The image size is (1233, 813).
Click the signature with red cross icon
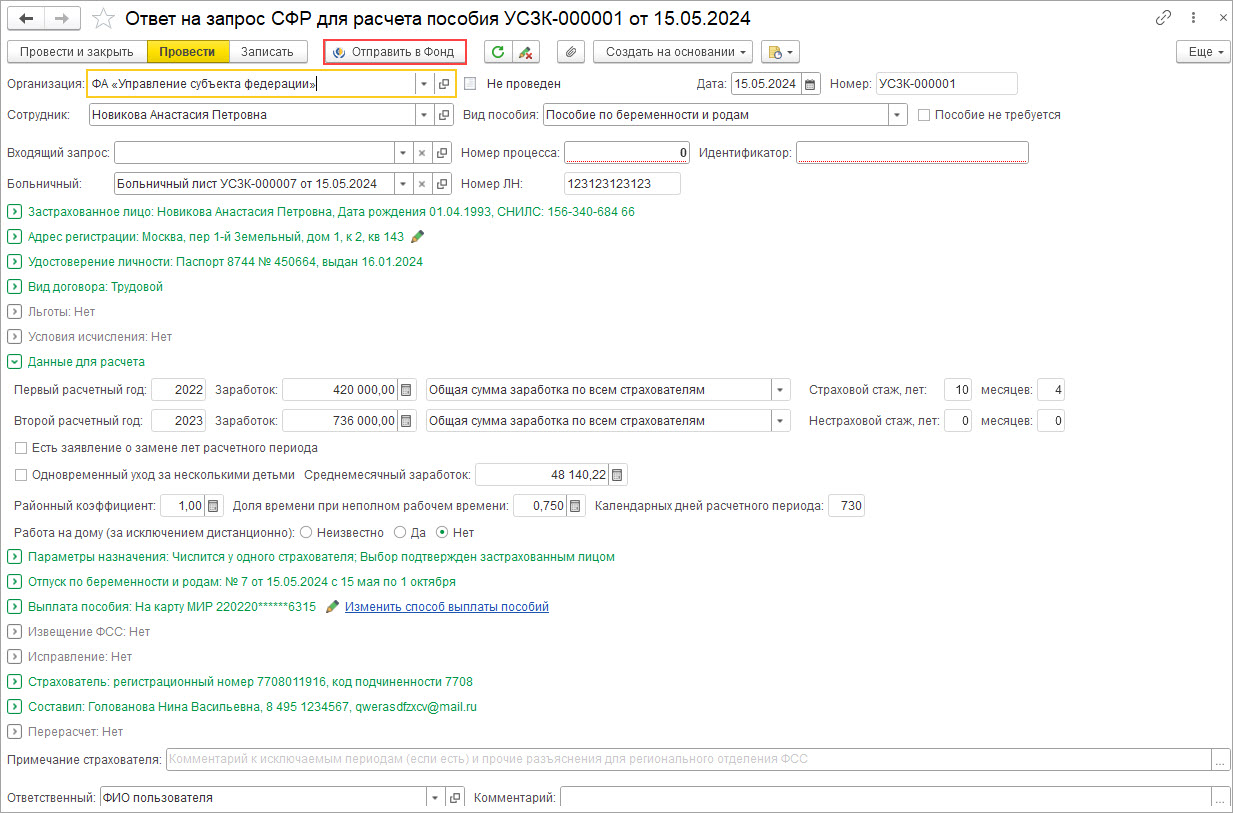pos(525,52)
